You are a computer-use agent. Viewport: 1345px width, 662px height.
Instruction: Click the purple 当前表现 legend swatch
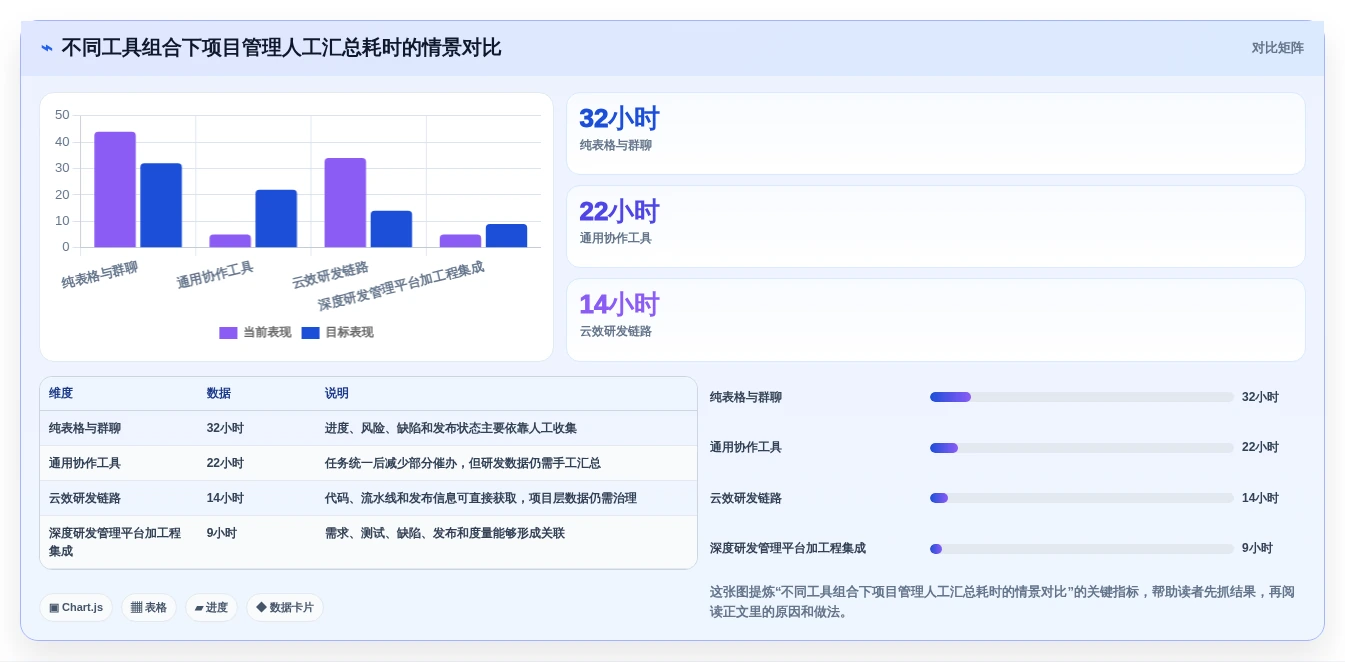tap(228, 333)
